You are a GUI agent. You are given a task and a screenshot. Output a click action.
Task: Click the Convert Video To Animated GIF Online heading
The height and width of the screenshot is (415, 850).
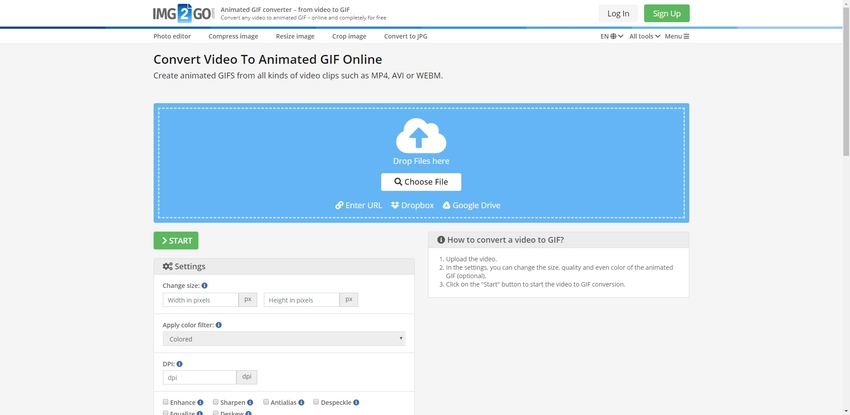tap(268, 59)
